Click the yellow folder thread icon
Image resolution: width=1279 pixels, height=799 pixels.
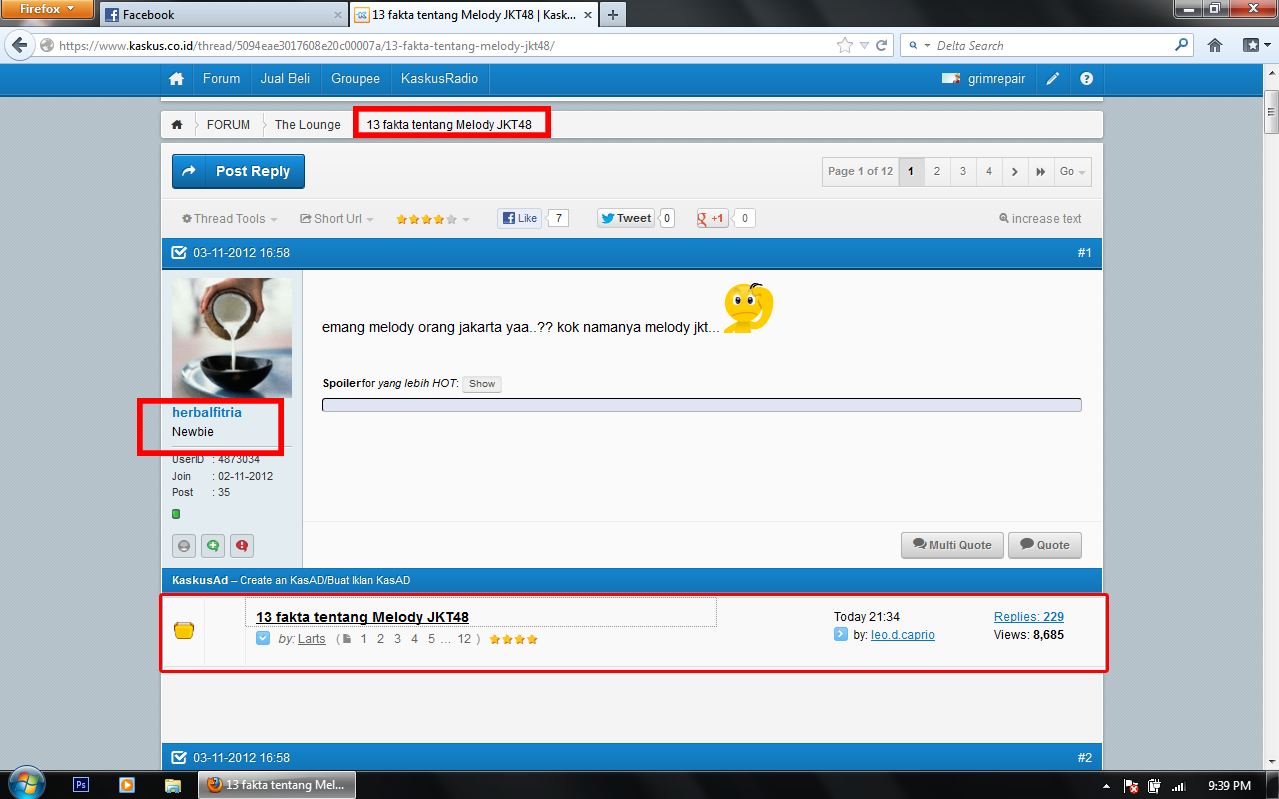tap(184, 630)
